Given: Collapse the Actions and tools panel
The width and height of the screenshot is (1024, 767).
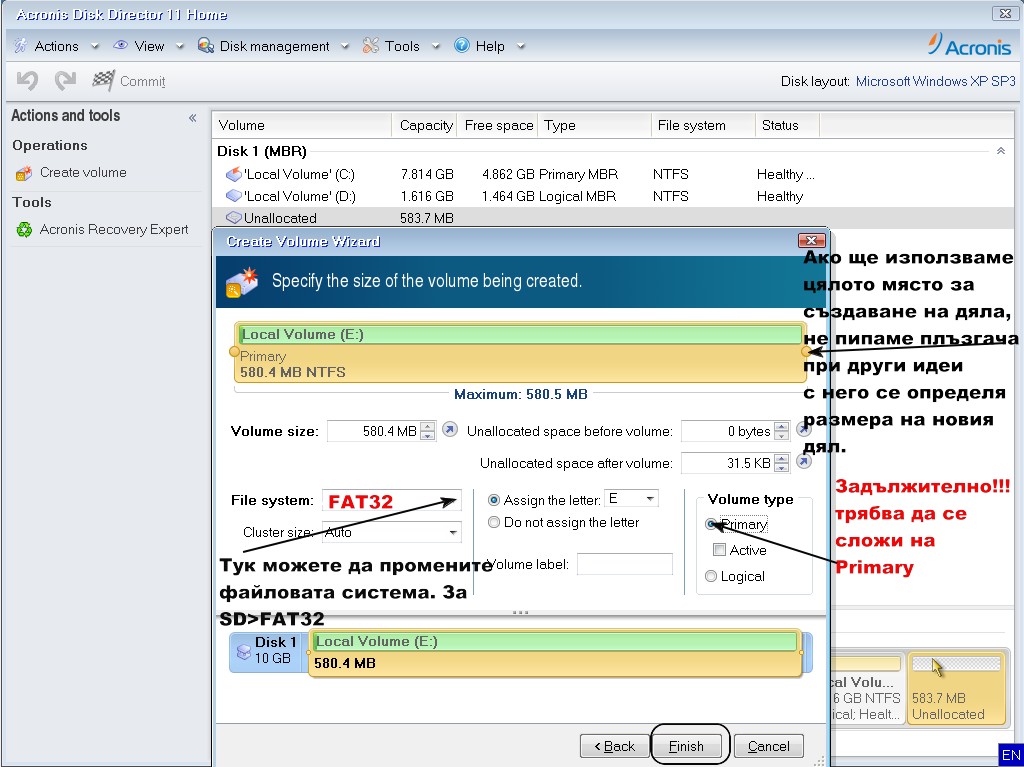Looking at the screenshot, I should (192, 118).
